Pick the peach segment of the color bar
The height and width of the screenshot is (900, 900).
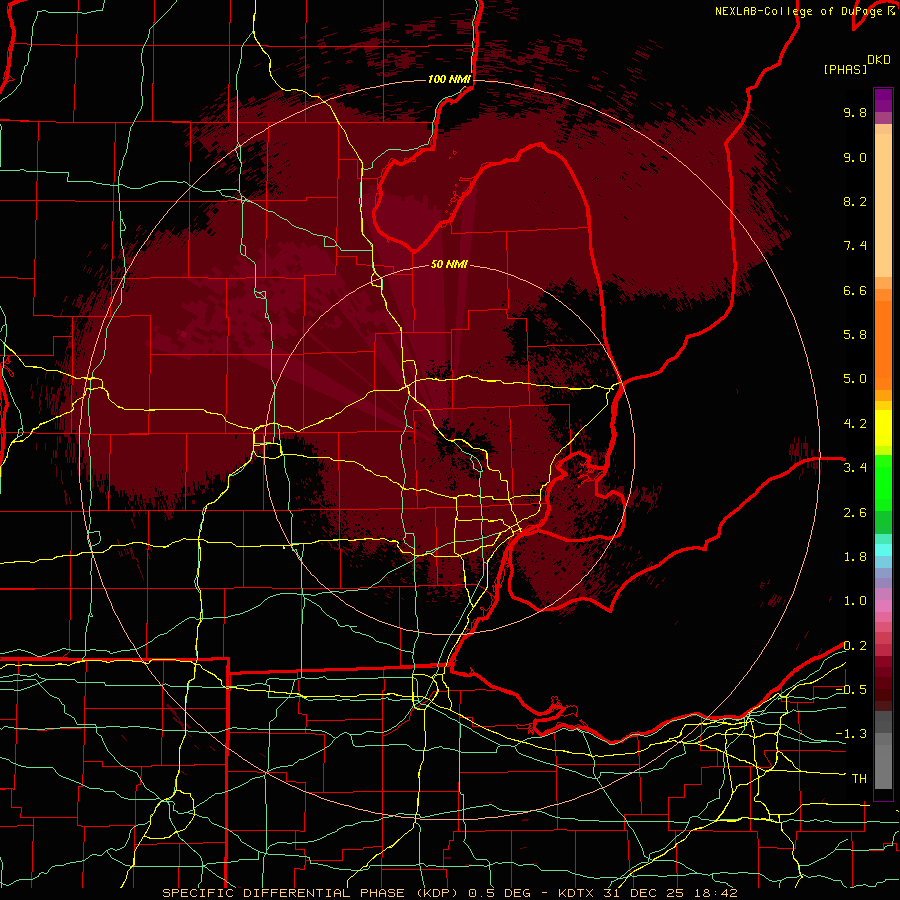point(883,207)
